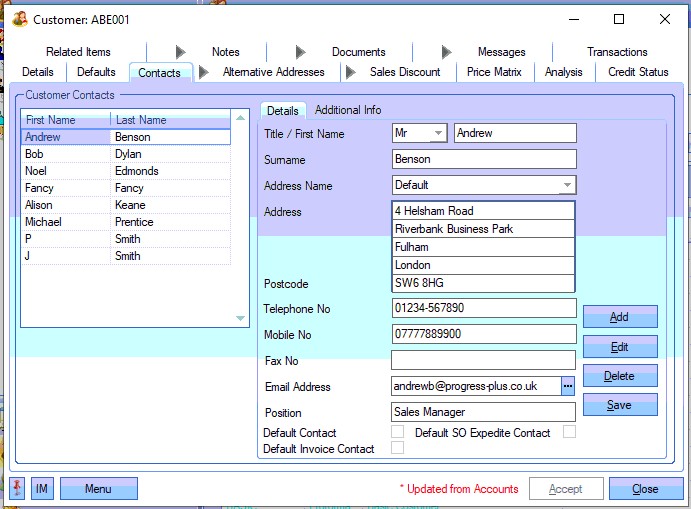This screenshot has height=509, width=691.
Task: Check the Default Invoice Contact box
Action: coord(397,448)
